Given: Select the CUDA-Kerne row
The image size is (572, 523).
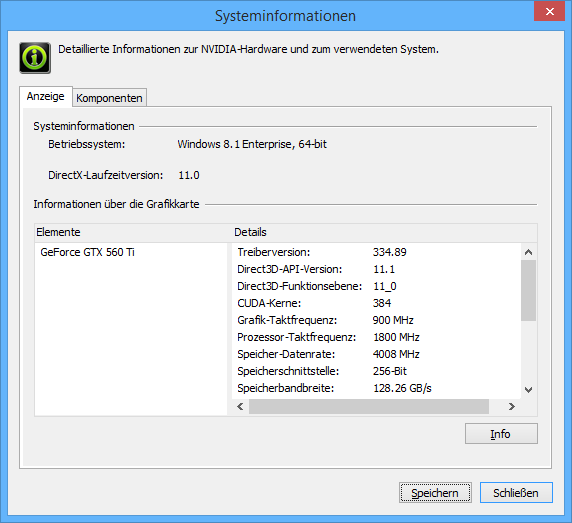Looking at the screenshot, I should [376, 303].
